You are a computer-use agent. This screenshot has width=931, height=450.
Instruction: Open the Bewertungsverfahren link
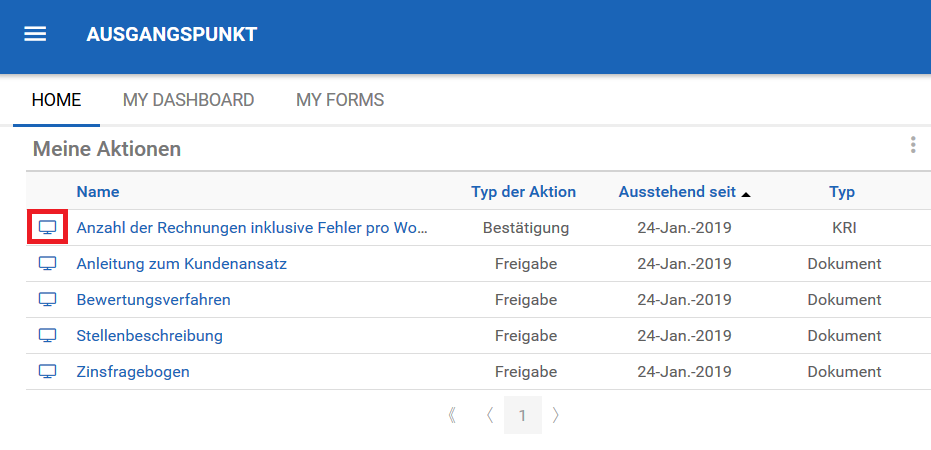pos(153,300)
